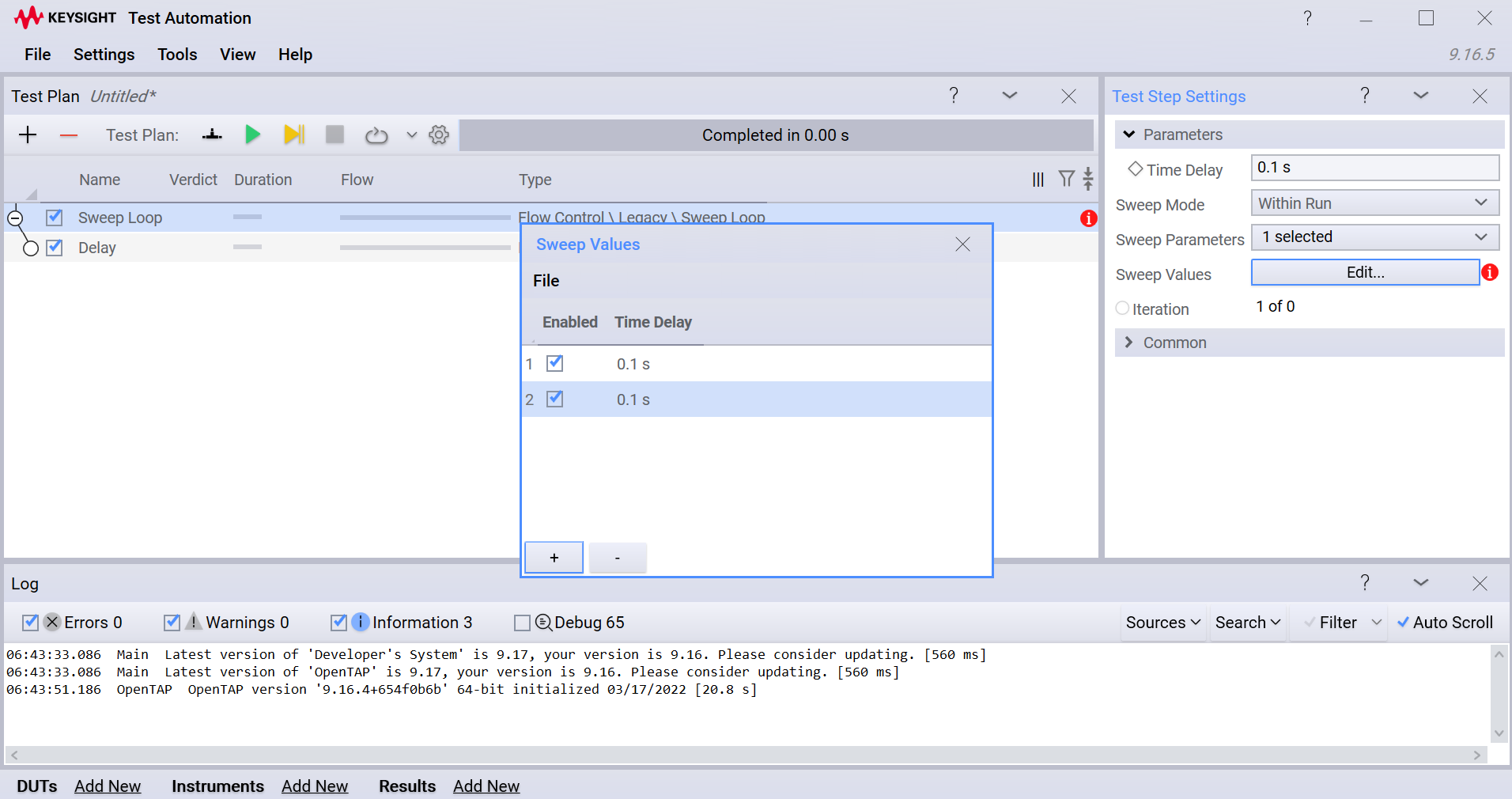Click the Time Delay input field
Viewport: 1512px width, 799px height.
pyautogui.click(x=1374, y=168)
